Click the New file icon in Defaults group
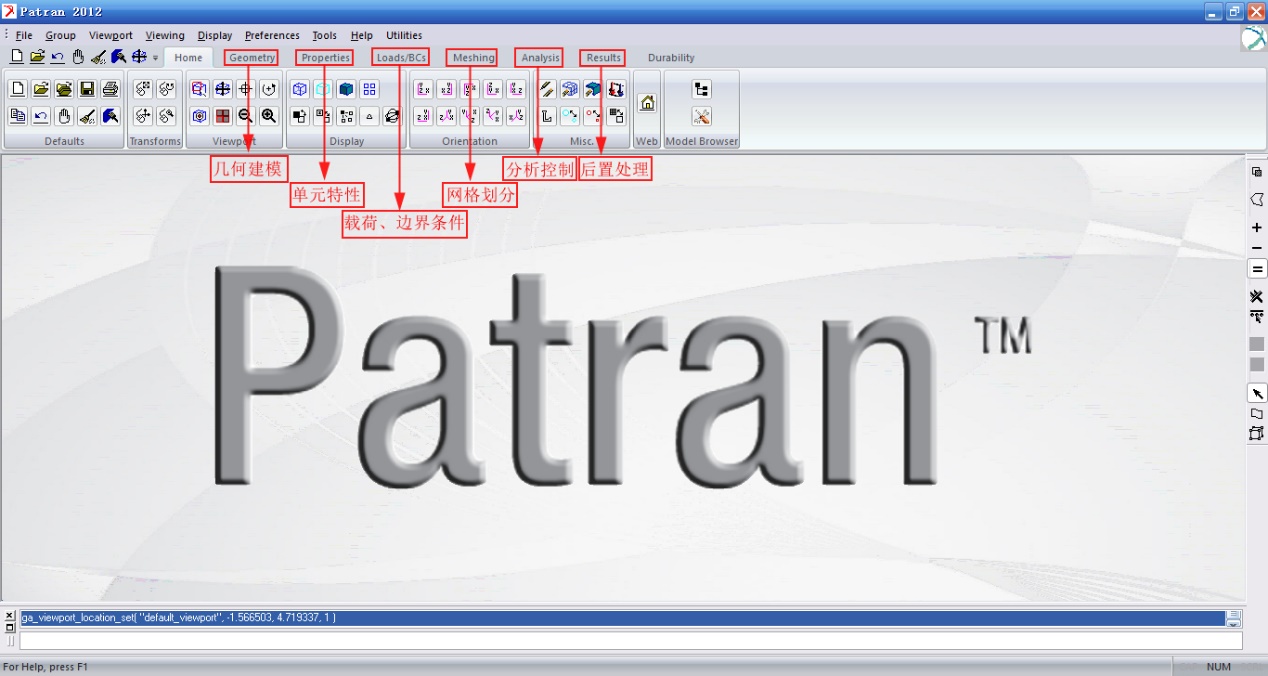The height and width of the screenshot is (676, 1268). coord(18,89)
